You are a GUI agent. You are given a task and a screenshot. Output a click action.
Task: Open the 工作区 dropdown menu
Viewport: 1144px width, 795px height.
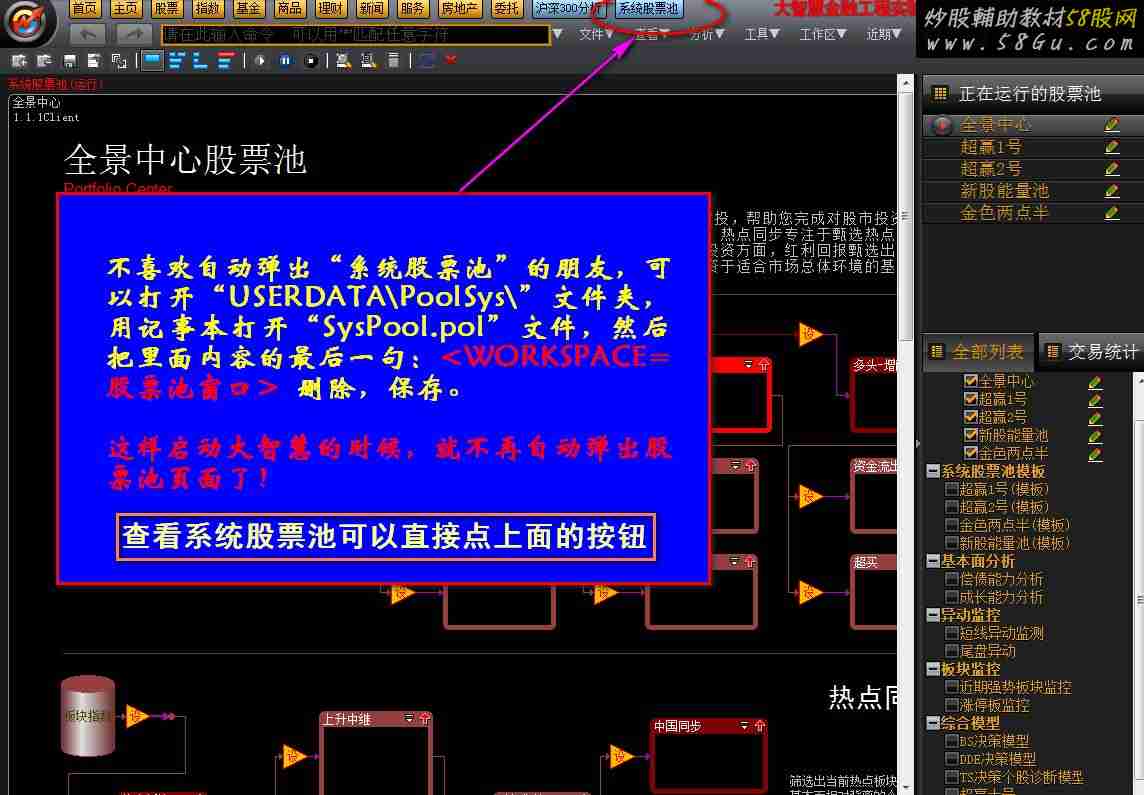822,34
